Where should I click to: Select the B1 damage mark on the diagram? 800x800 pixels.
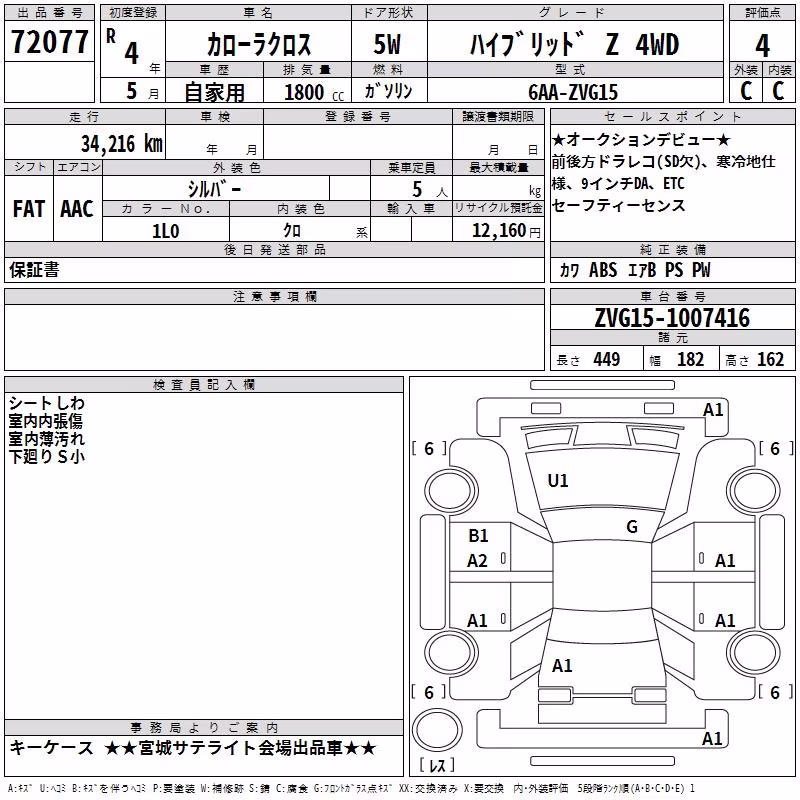pos(478,536)
